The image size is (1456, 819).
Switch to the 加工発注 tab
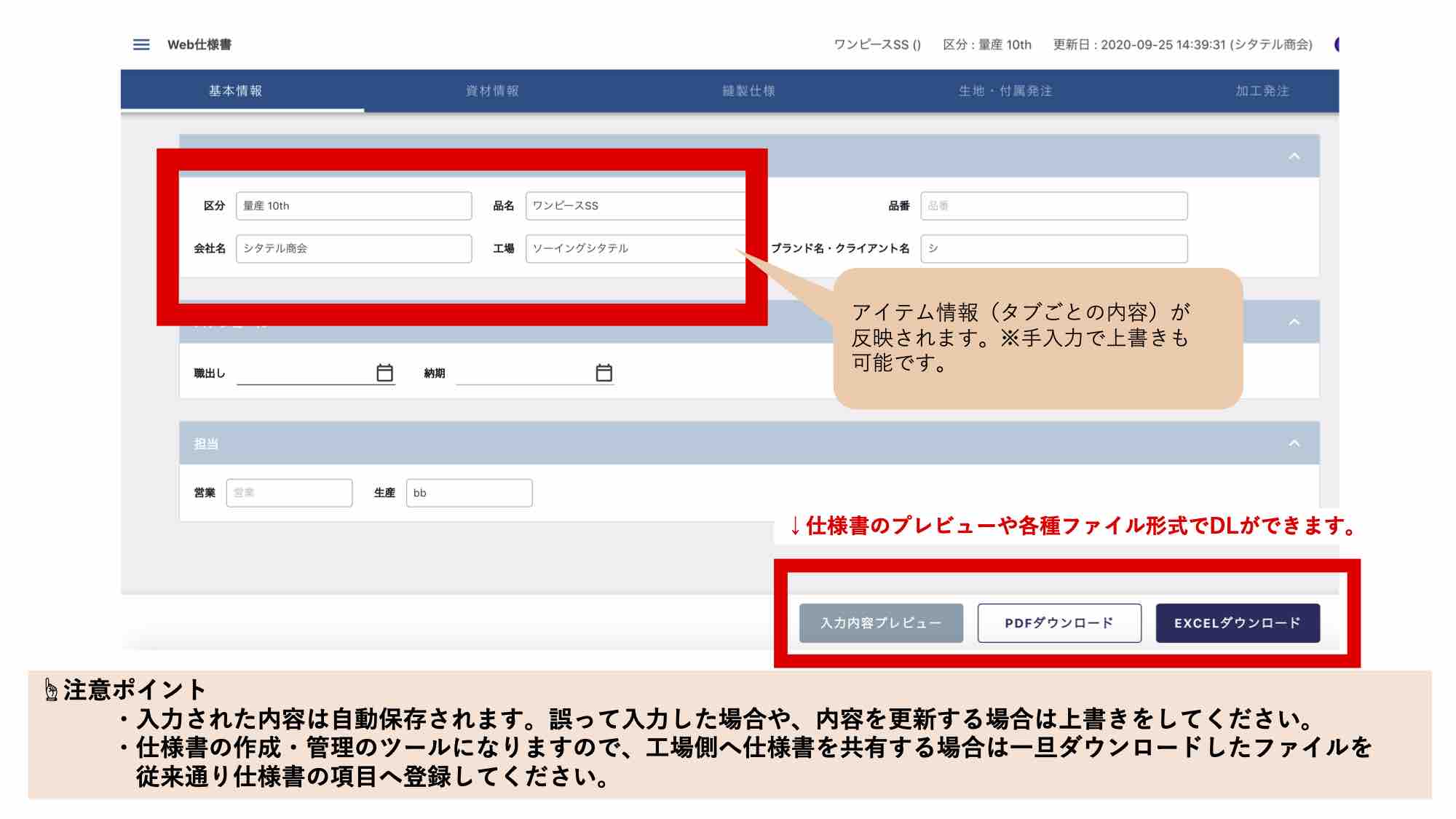pos(1262,91)
